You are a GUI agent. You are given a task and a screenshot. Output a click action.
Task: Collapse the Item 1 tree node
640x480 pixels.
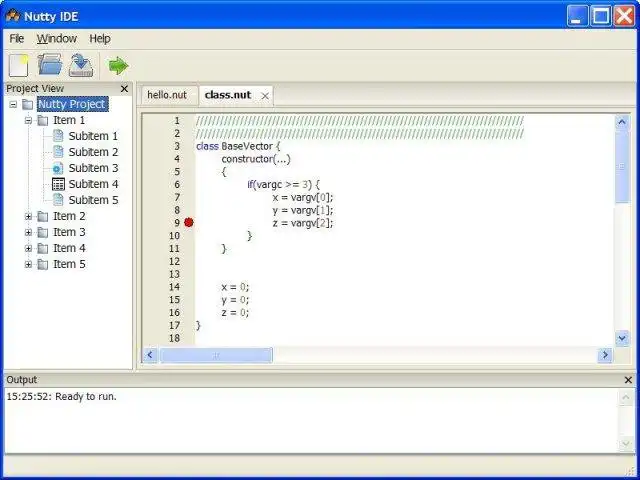pos(28,120)
